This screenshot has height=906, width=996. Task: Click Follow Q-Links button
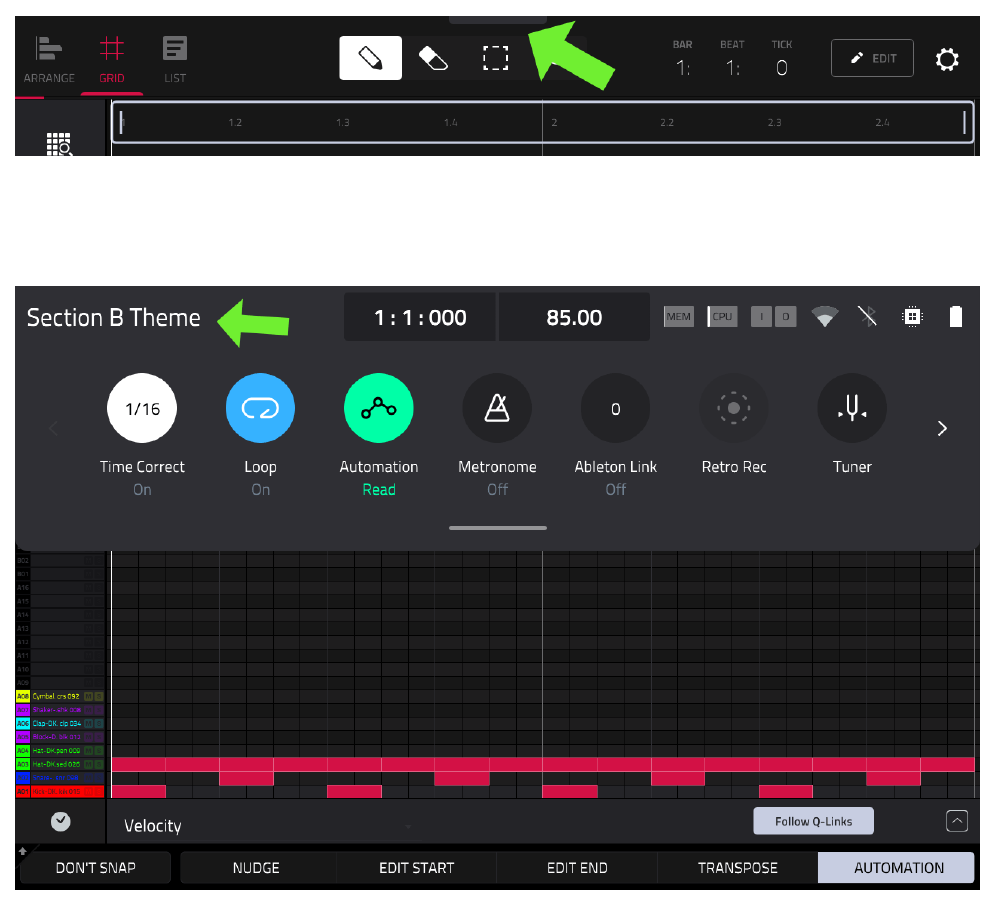click(x=813, y=821)
